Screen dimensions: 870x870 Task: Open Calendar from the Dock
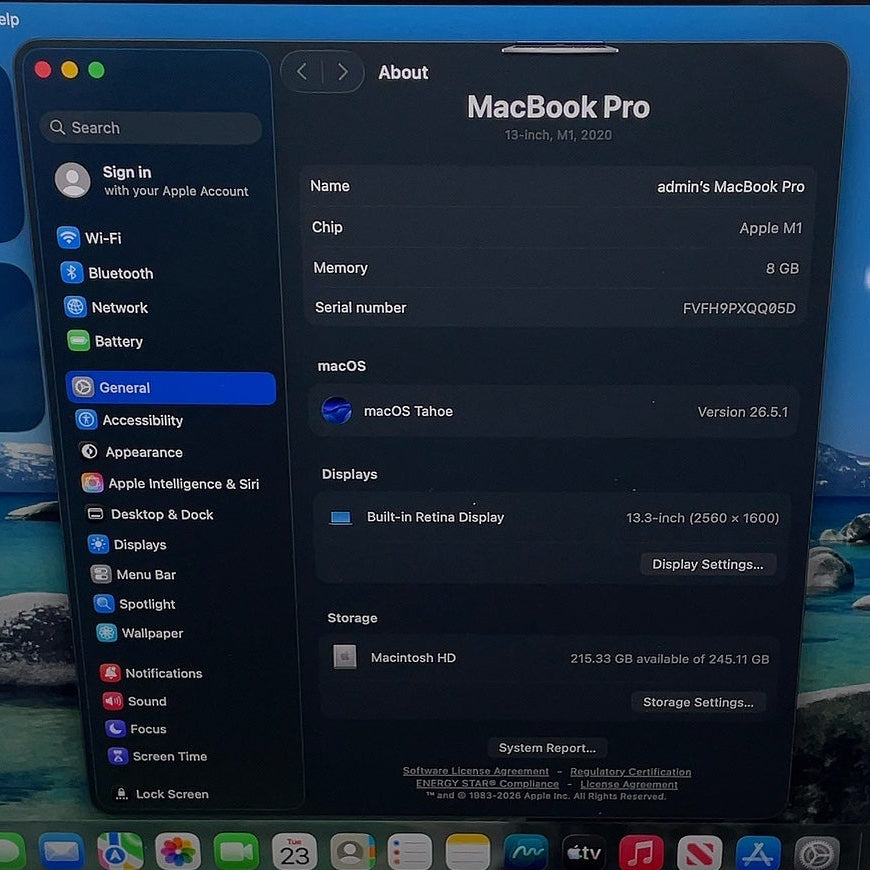[x=295, y=851]
